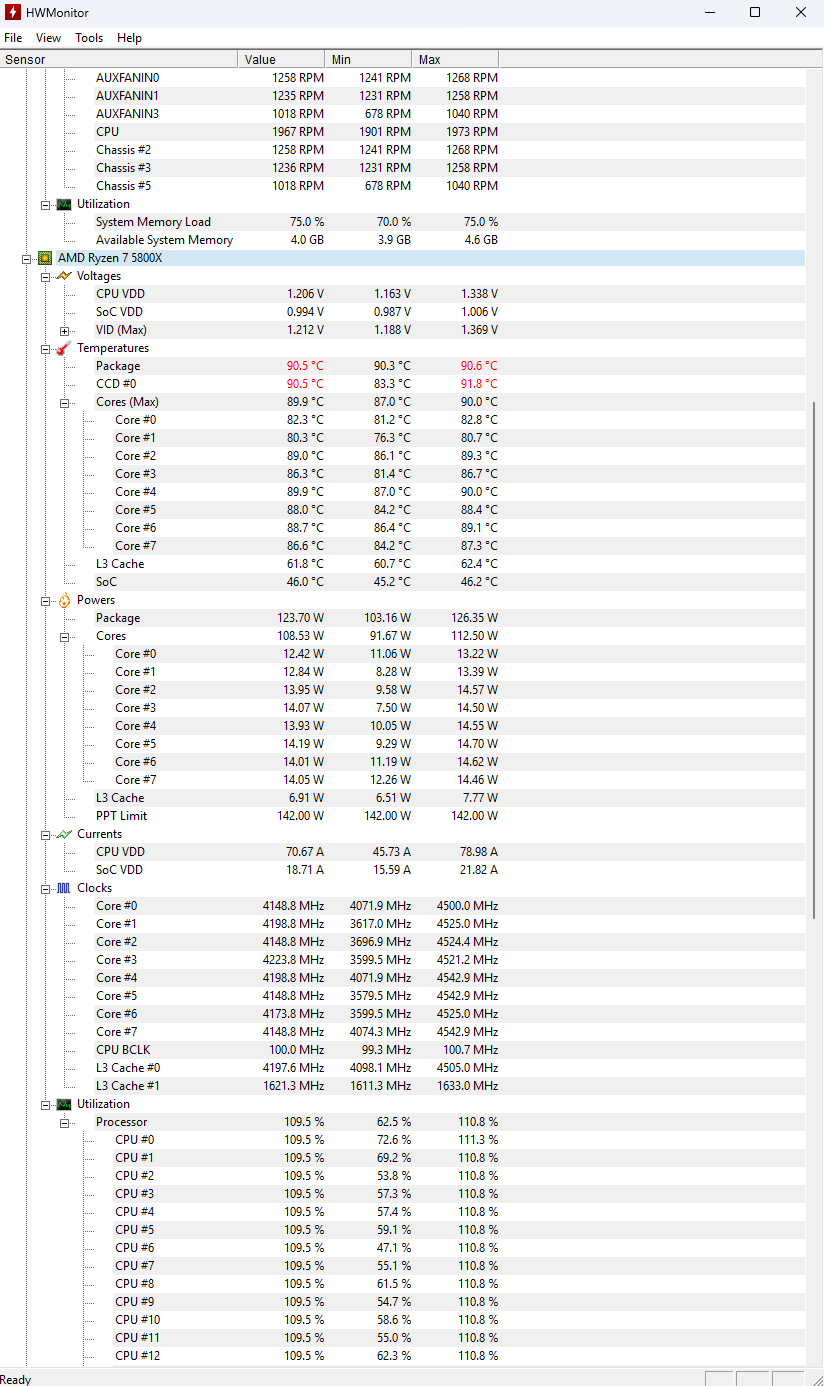Minimize the HWMonitor window
This screenshot has height=1386, width=824.
[709, 12]
